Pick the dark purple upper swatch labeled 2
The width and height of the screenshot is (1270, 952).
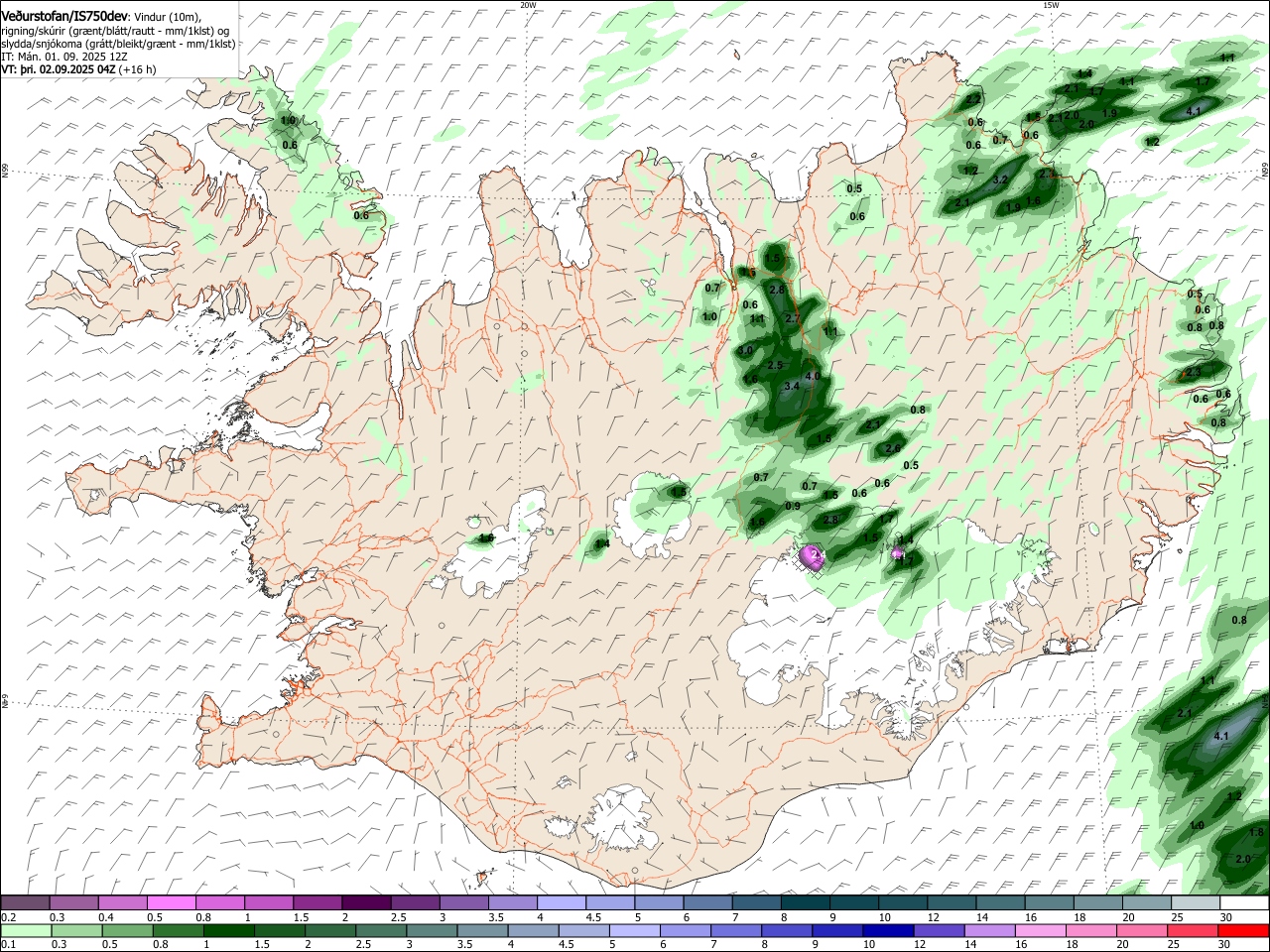pos(365,902)
